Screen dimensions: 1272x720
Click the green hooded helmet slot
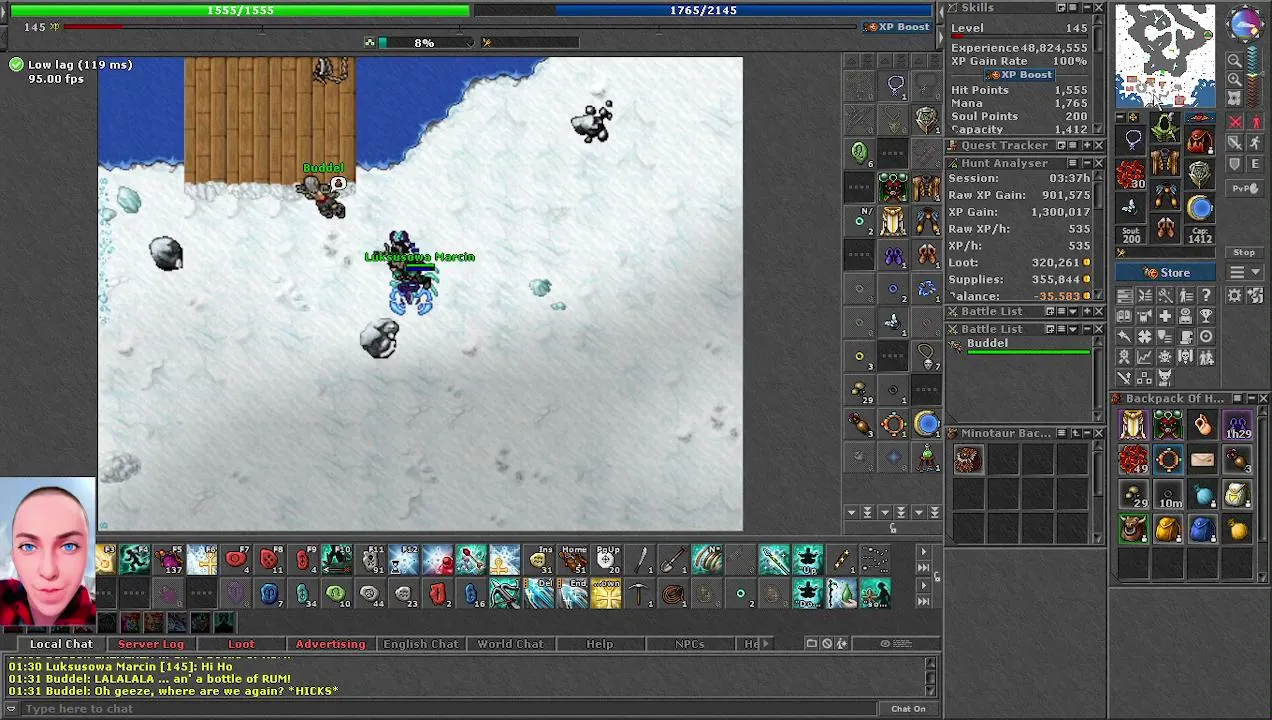point(1165,126)
